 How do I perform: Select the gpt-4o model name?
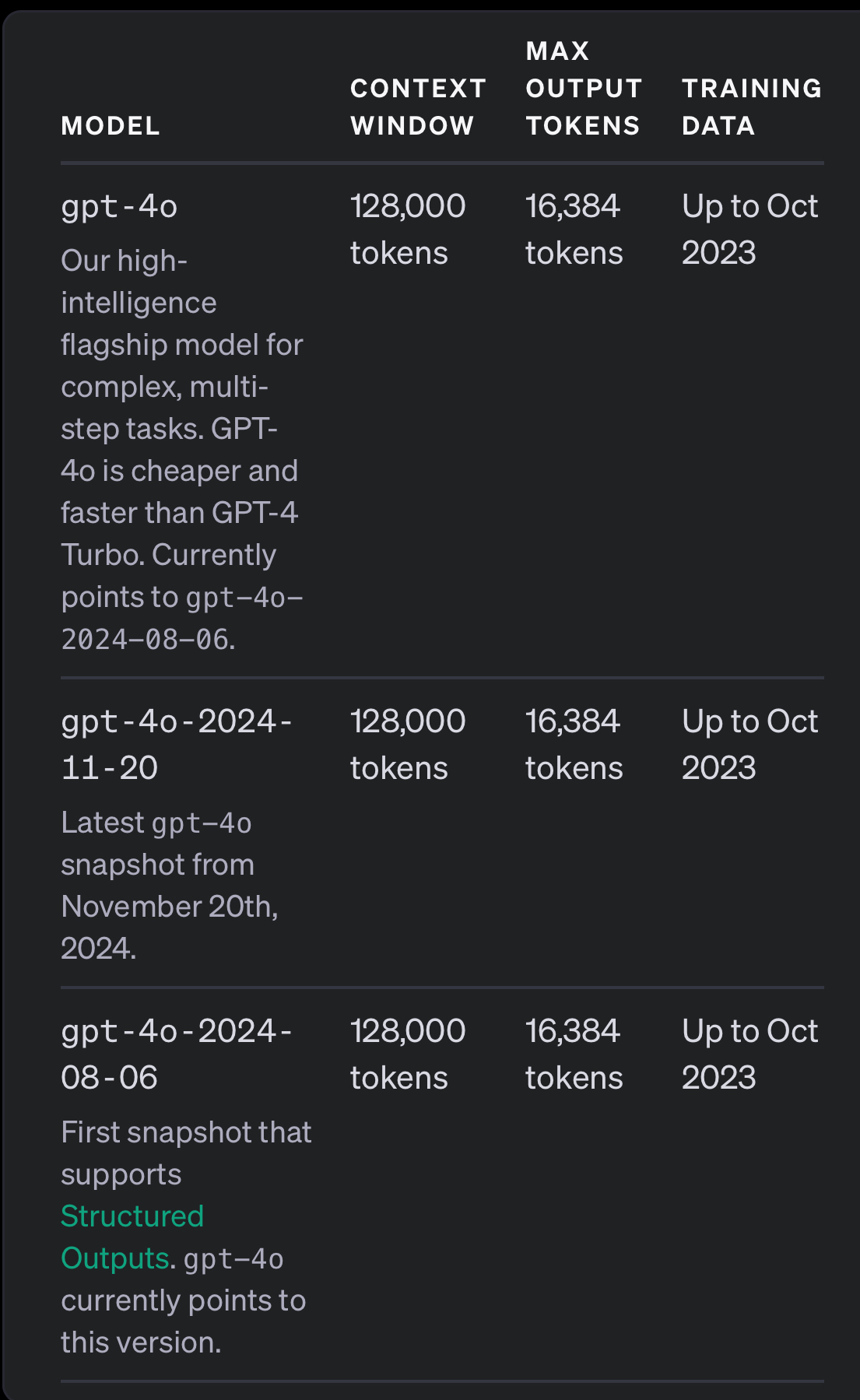click(119, 207)
